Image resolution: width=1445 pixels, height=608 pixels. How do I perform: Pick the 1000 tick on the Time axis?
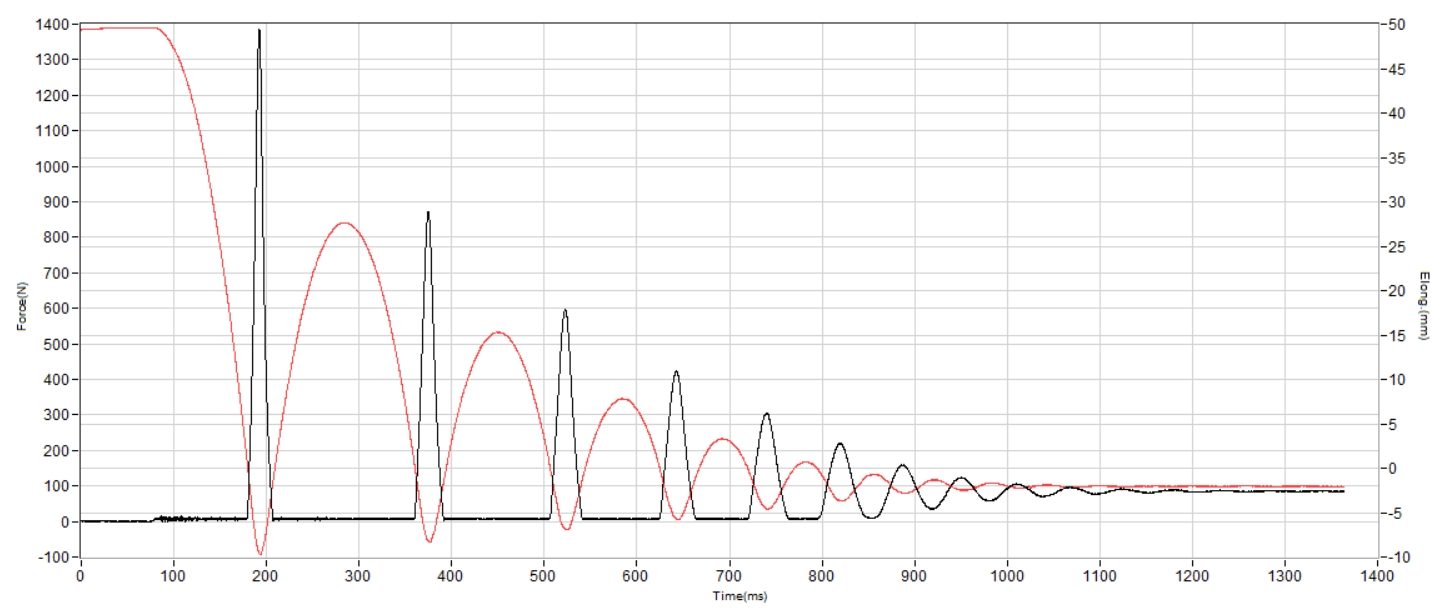(1006, 577)
